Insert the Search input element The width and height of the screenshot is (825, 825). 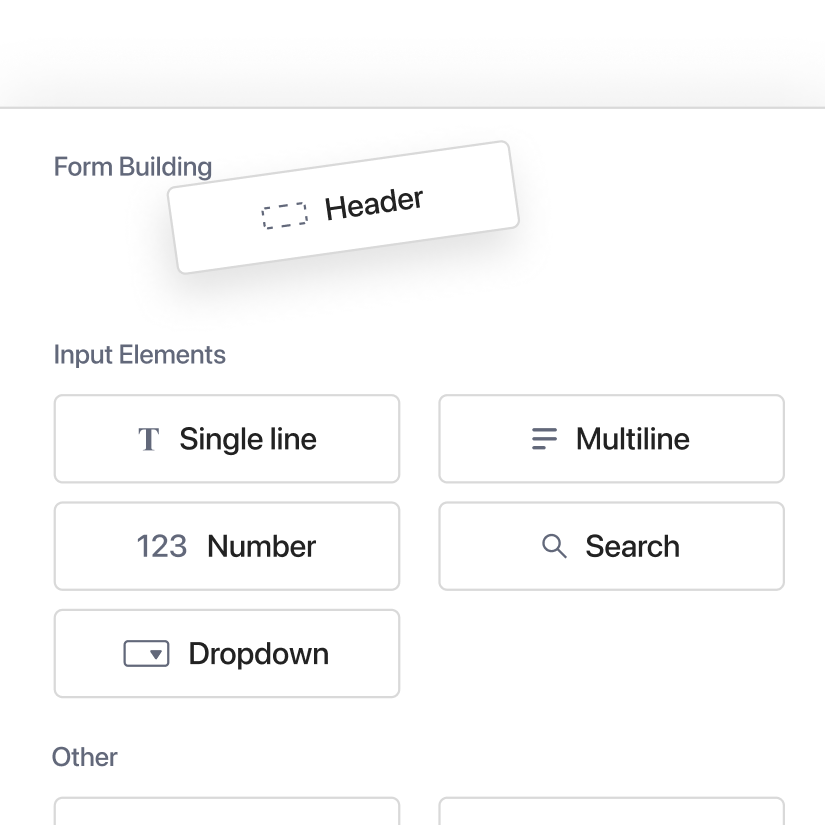point(611,546)
